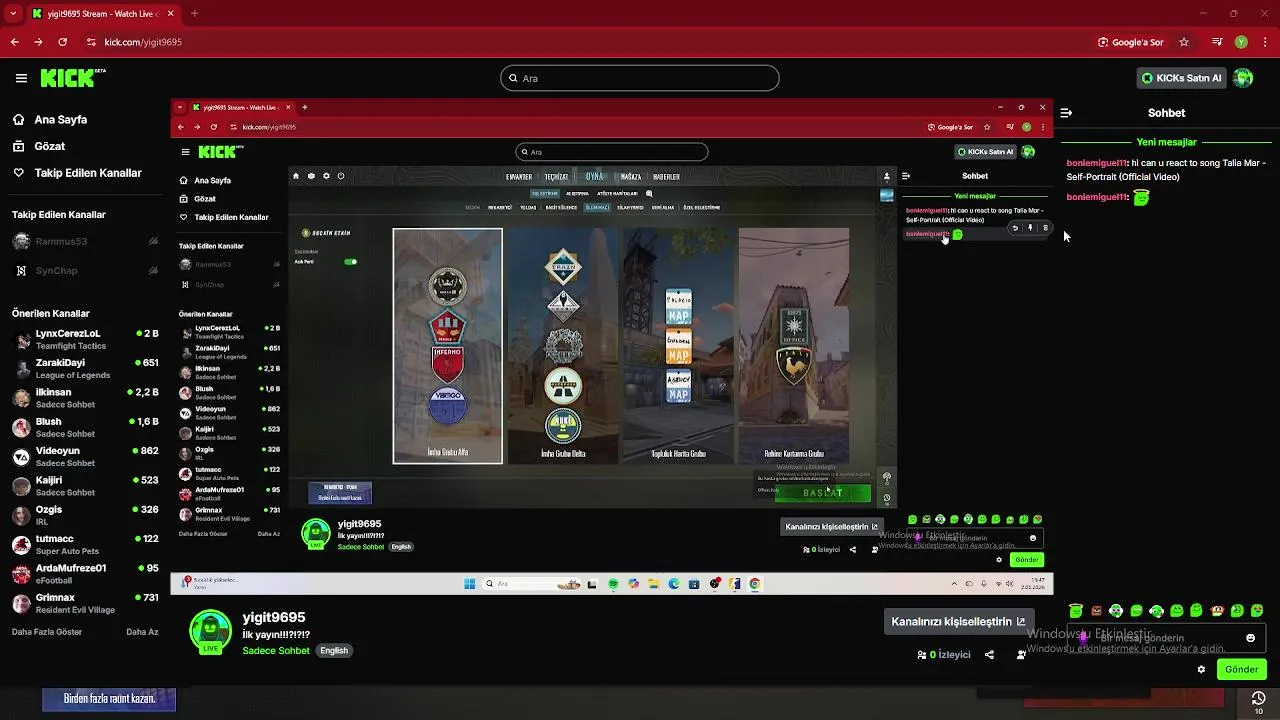Open Ana Sayfa in the outer sidebar
The image size is (1280, 720).
pos(61,119)
